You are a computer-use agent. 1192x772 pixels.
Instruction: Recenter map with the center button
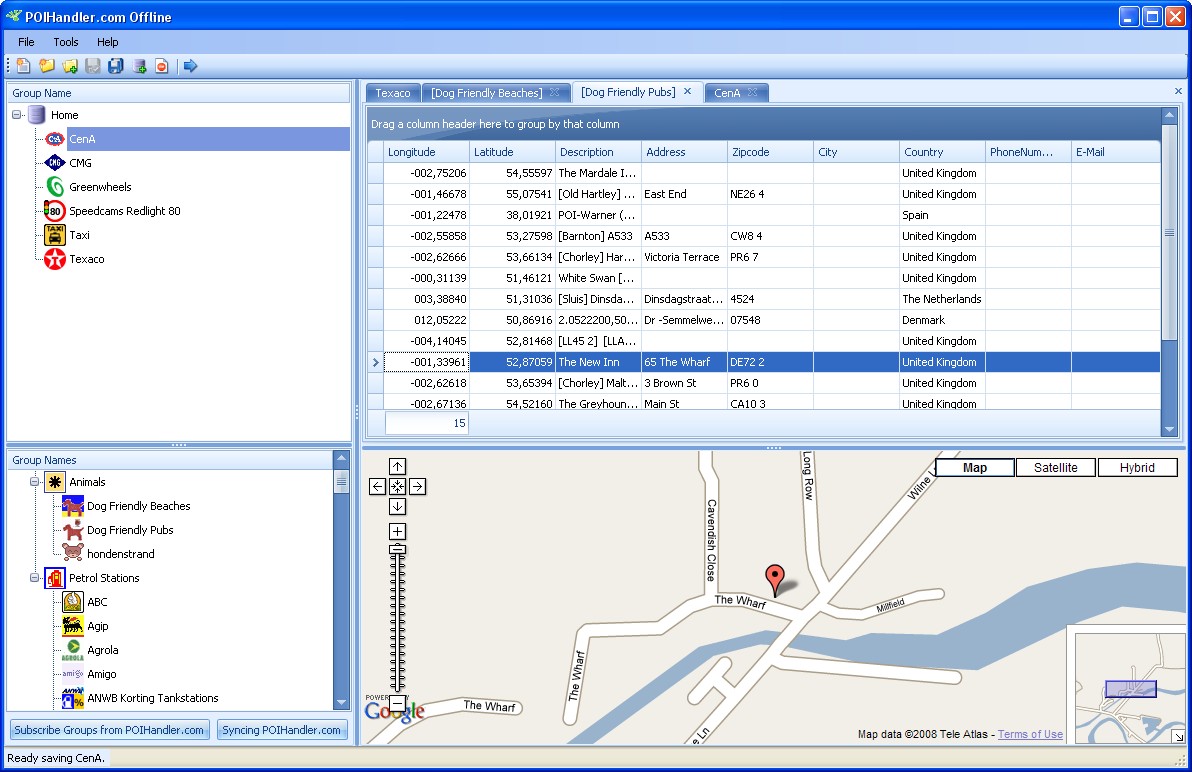(x=398, y=486)
